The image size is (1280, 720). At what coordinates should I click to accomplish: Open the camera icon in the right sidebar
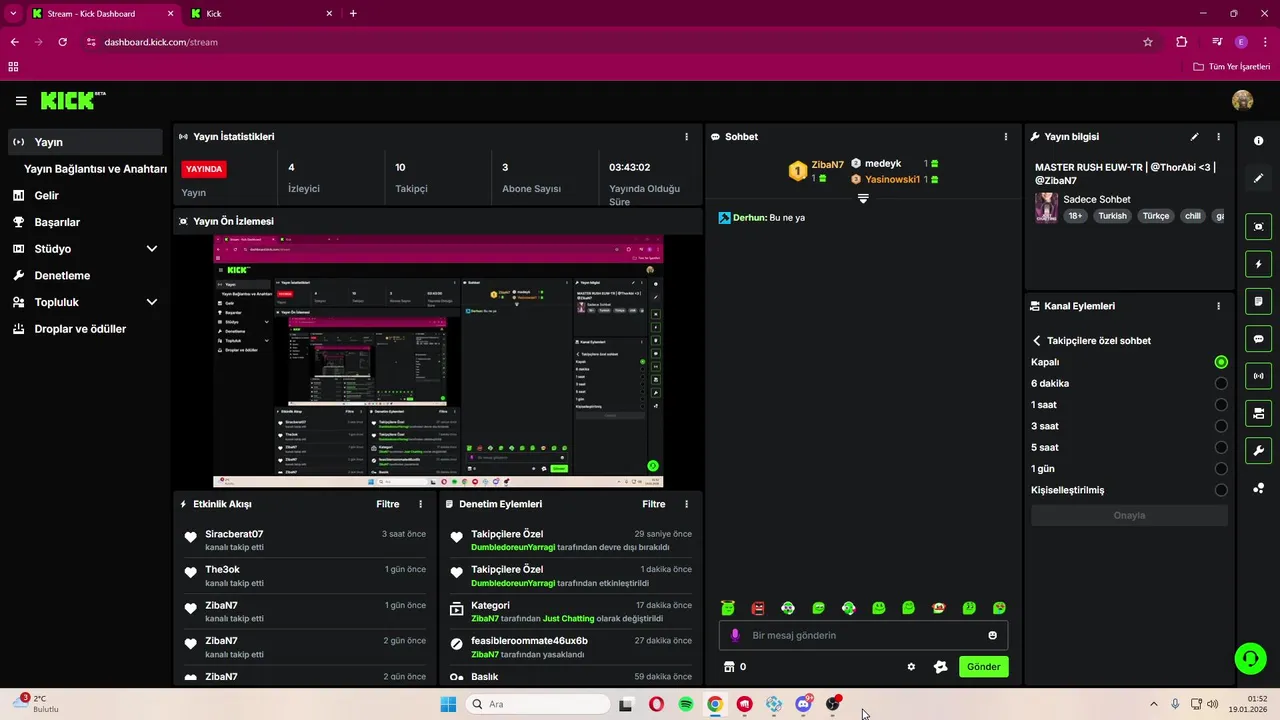click(x=1258, y=413)
